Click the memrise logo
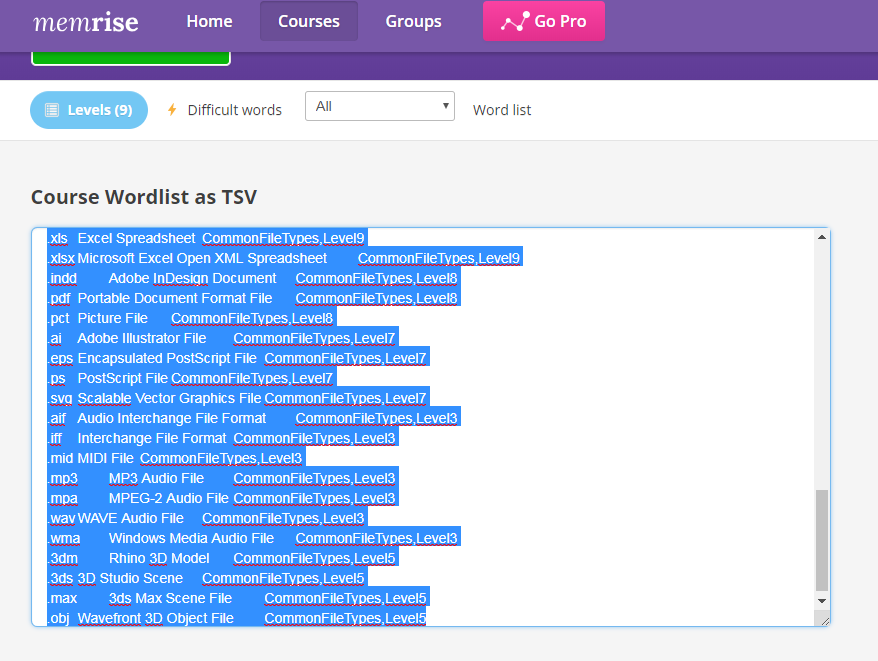878x661 pixels. point(88,21)
